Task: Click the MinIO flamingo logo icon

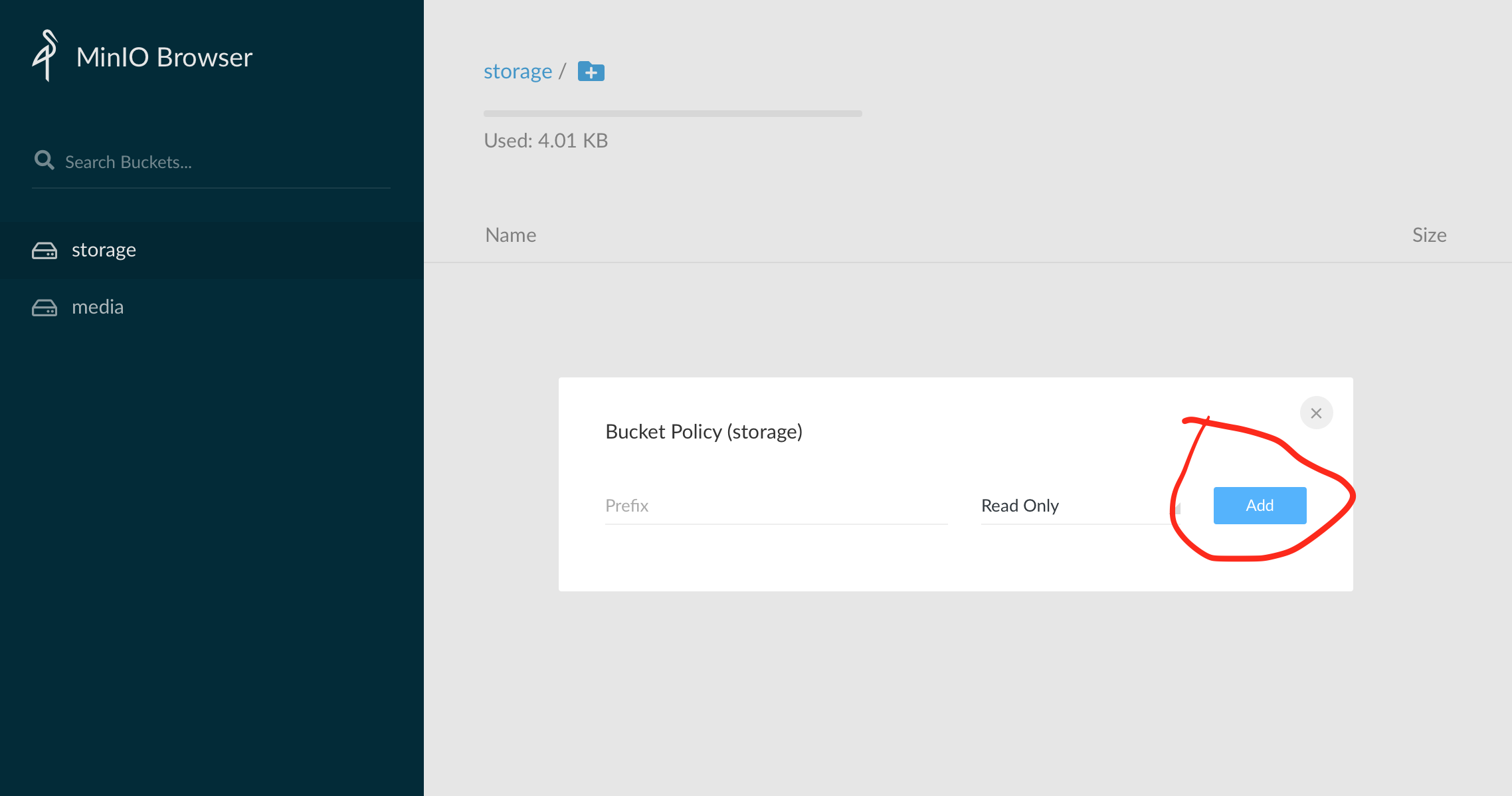Action: click(x=45, y=56)
